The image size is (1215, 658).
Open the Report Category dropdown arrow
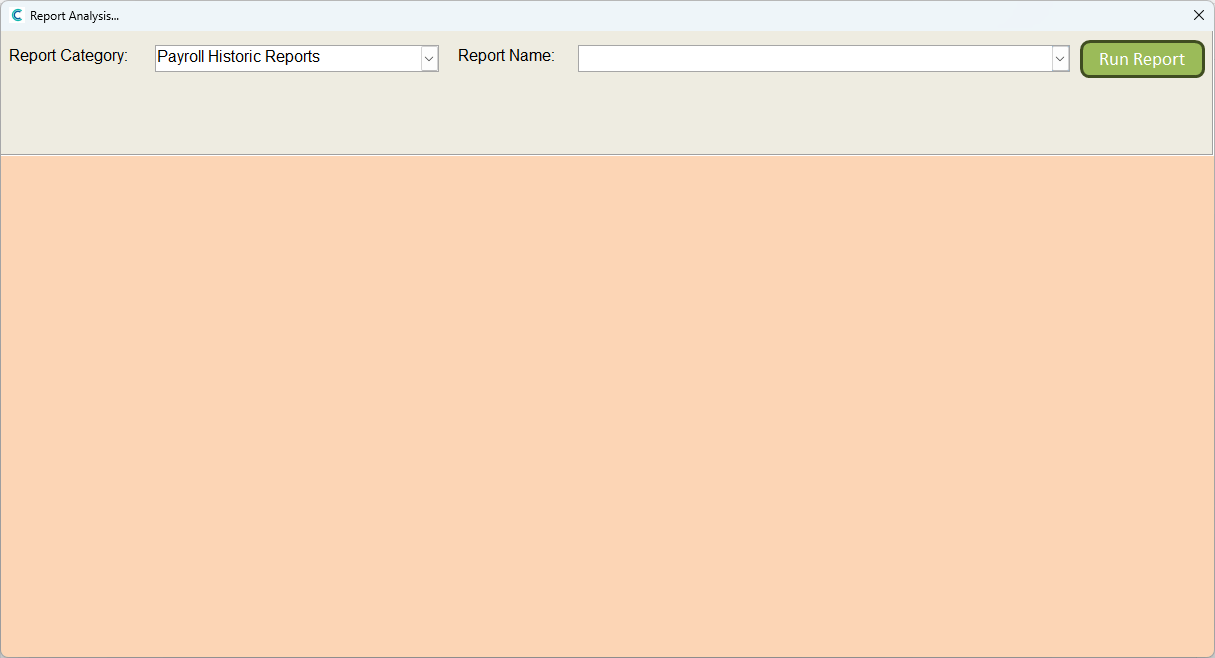click(x=429, y=58)
